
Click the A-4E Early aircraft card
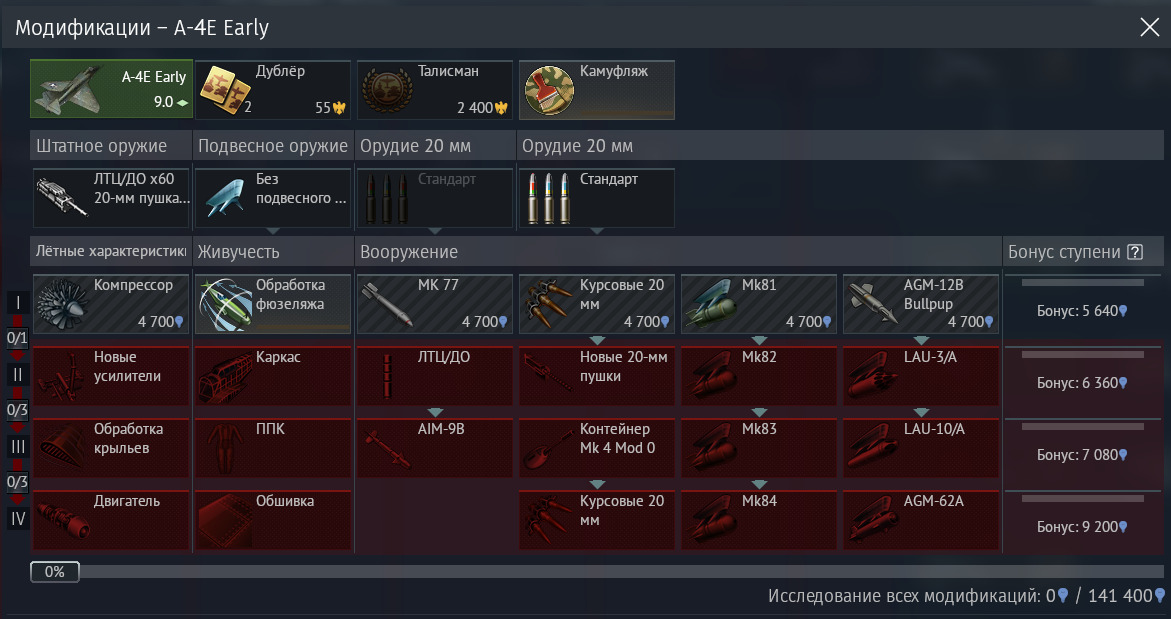[x=111, y=90]
